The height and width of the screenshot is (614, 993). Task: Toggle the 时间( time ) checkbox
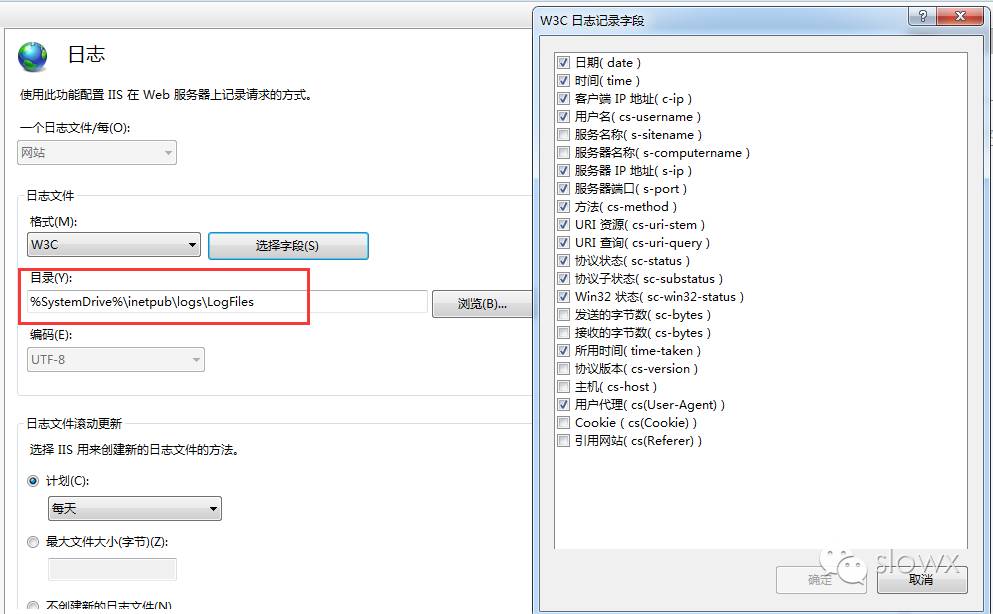[x=563, y=80]
